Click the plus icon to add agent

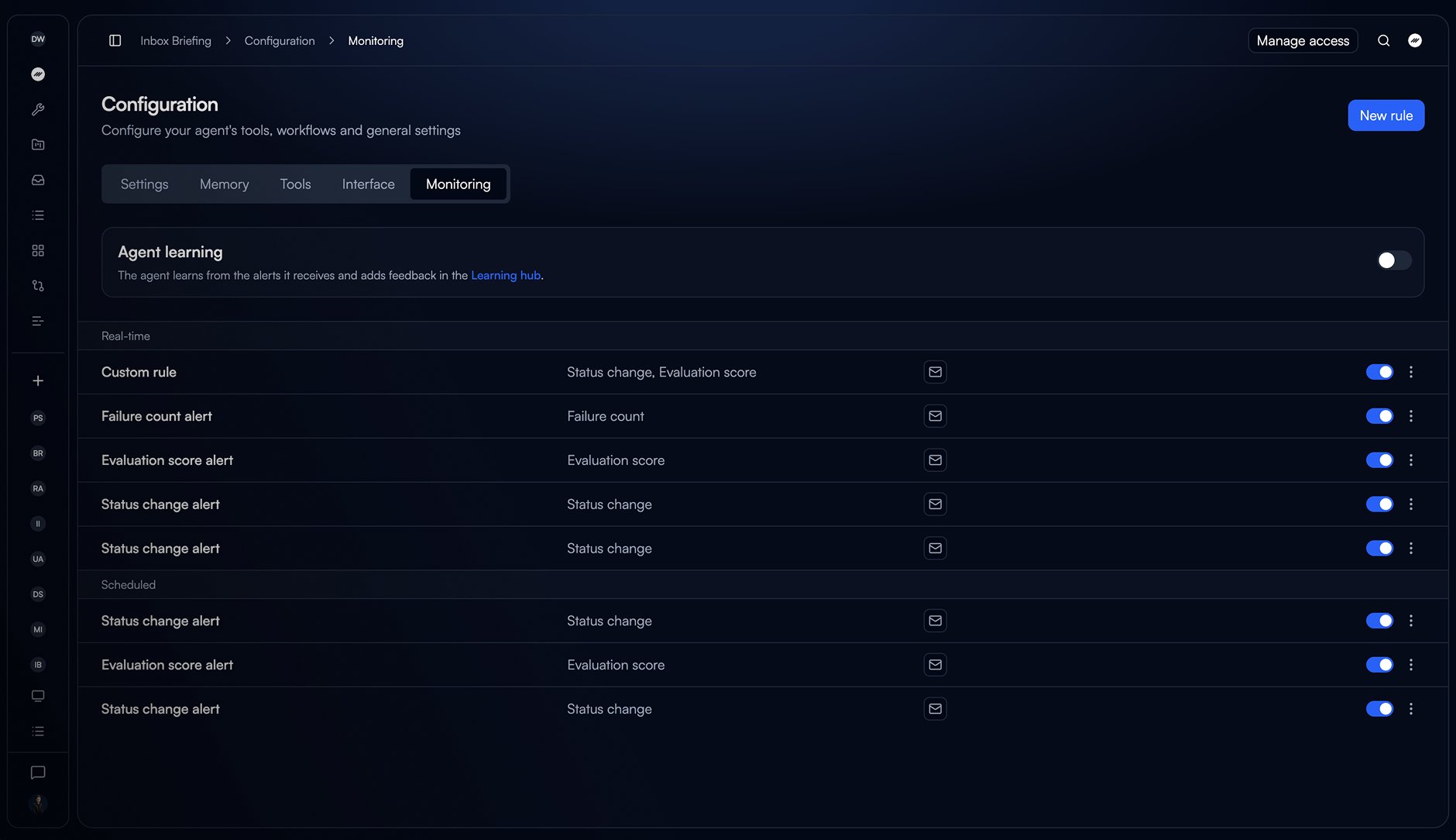click(x=38, y=380)
